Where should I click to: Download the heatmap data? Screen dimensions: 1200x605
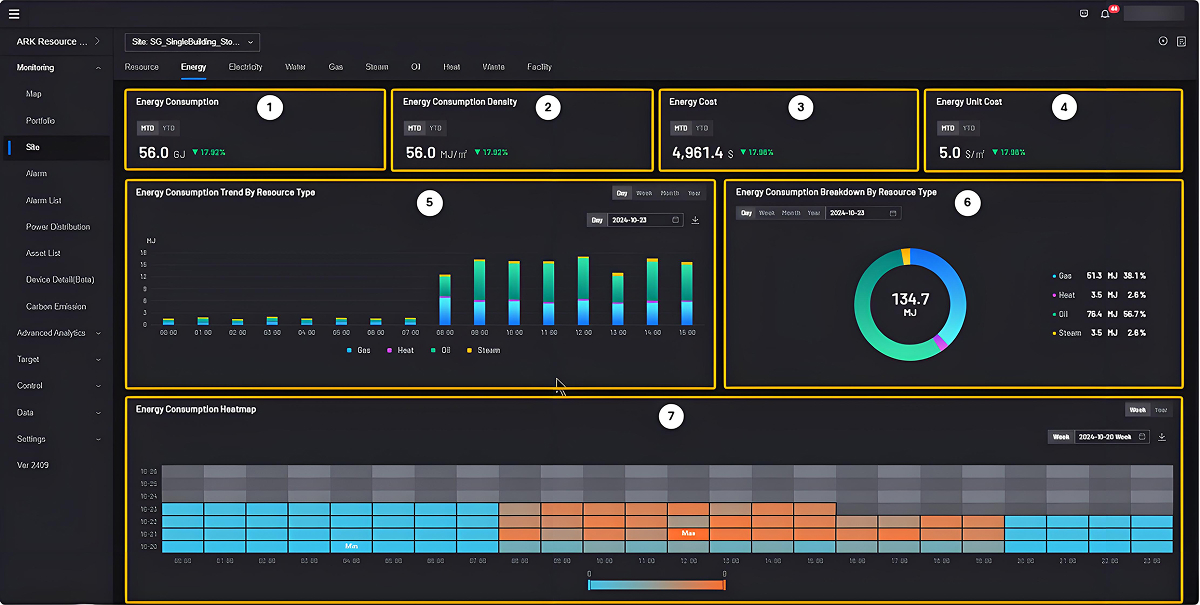tap(1162, 437)
